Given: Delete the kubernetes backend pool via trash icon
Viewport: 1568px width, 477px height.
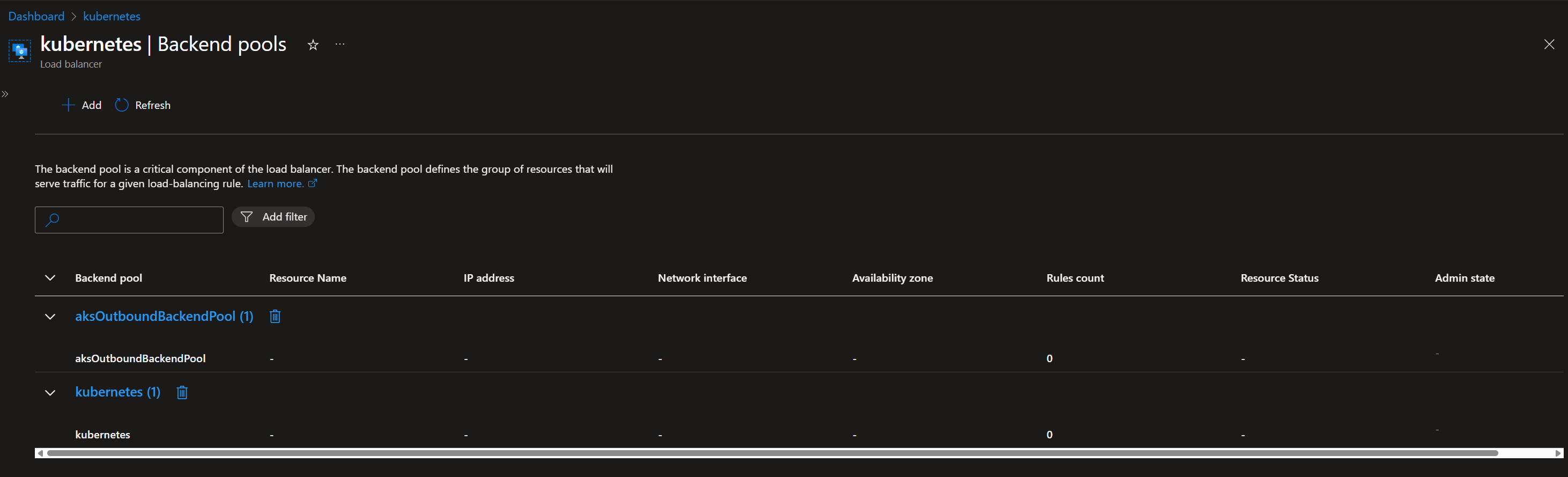Looking at the screenshot, I should [182, 392].
